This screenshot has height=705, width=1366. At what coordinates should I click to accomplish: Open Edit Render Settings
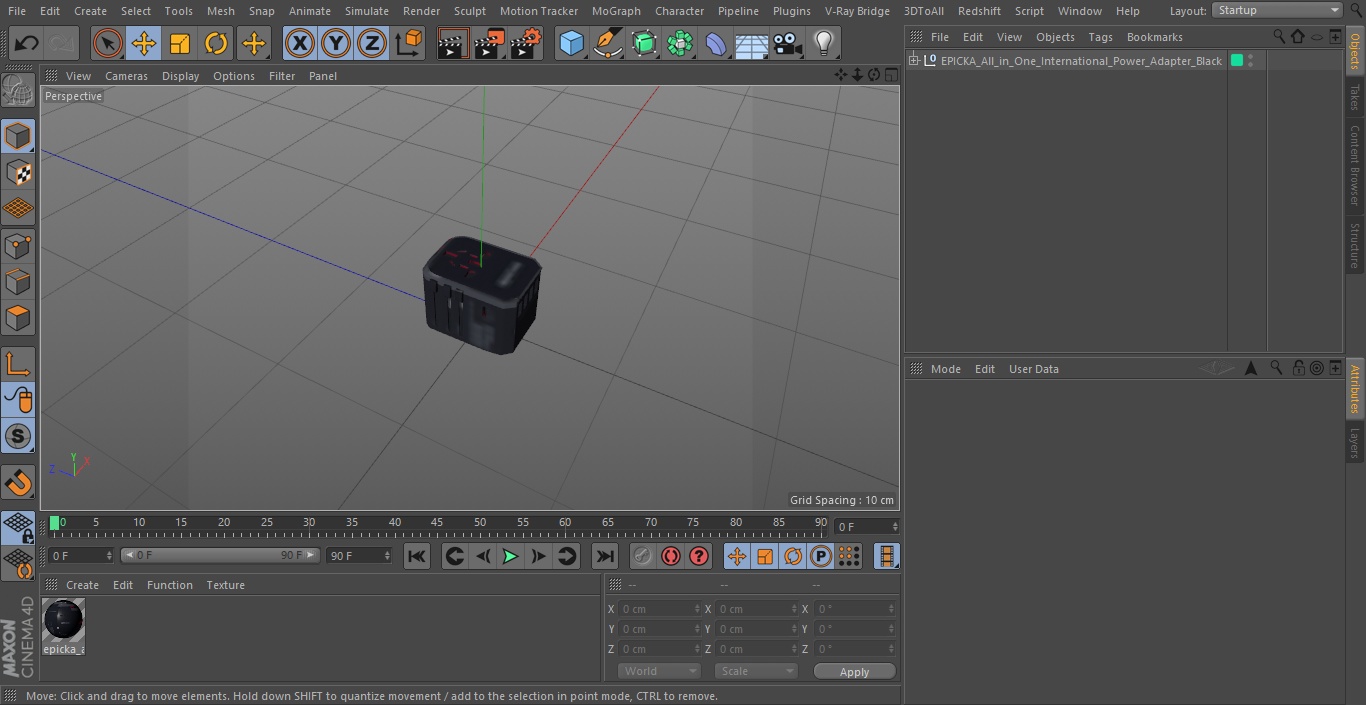coord(526,43)
